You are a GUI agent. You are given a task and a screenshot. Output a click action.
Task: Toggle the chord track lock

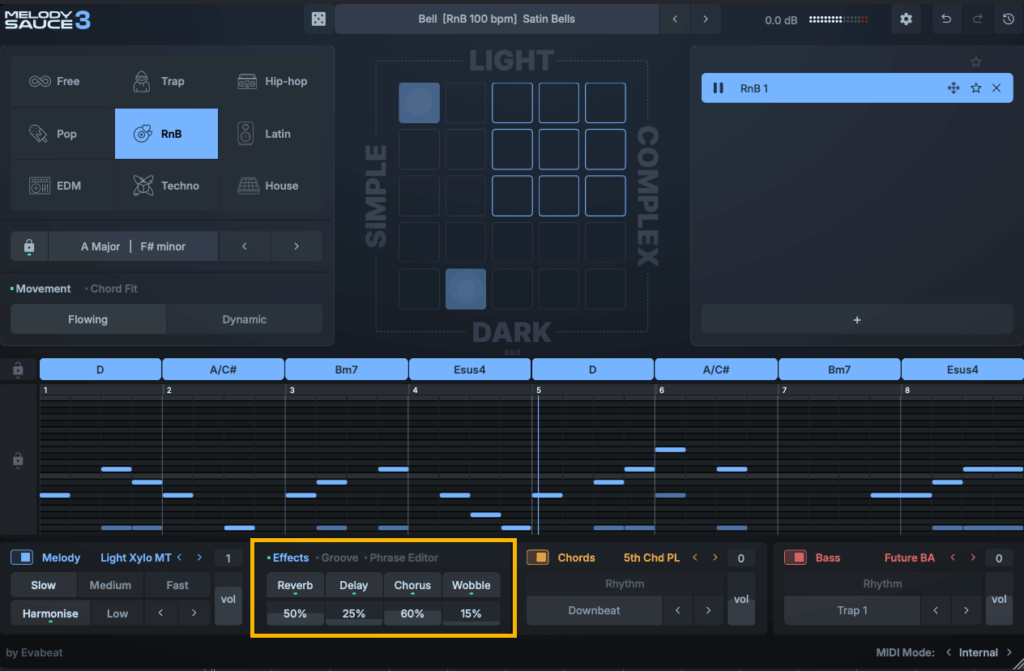[18, 370]
